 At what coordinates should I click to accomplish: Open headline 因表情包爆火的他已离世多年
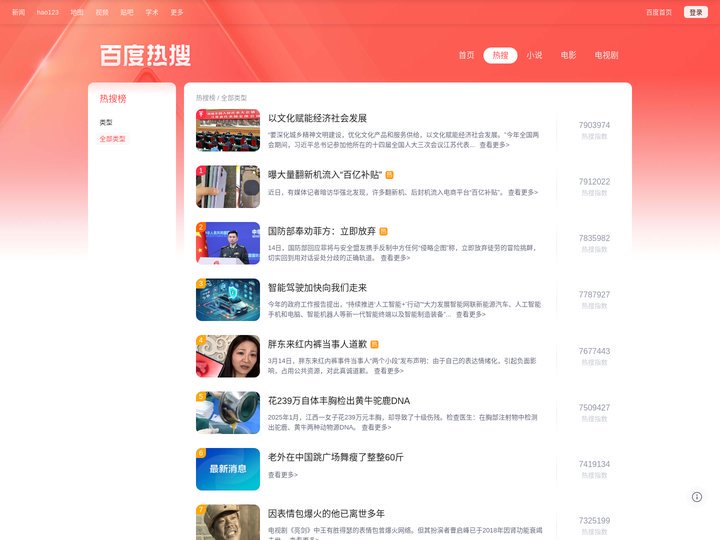coord(326,514)
